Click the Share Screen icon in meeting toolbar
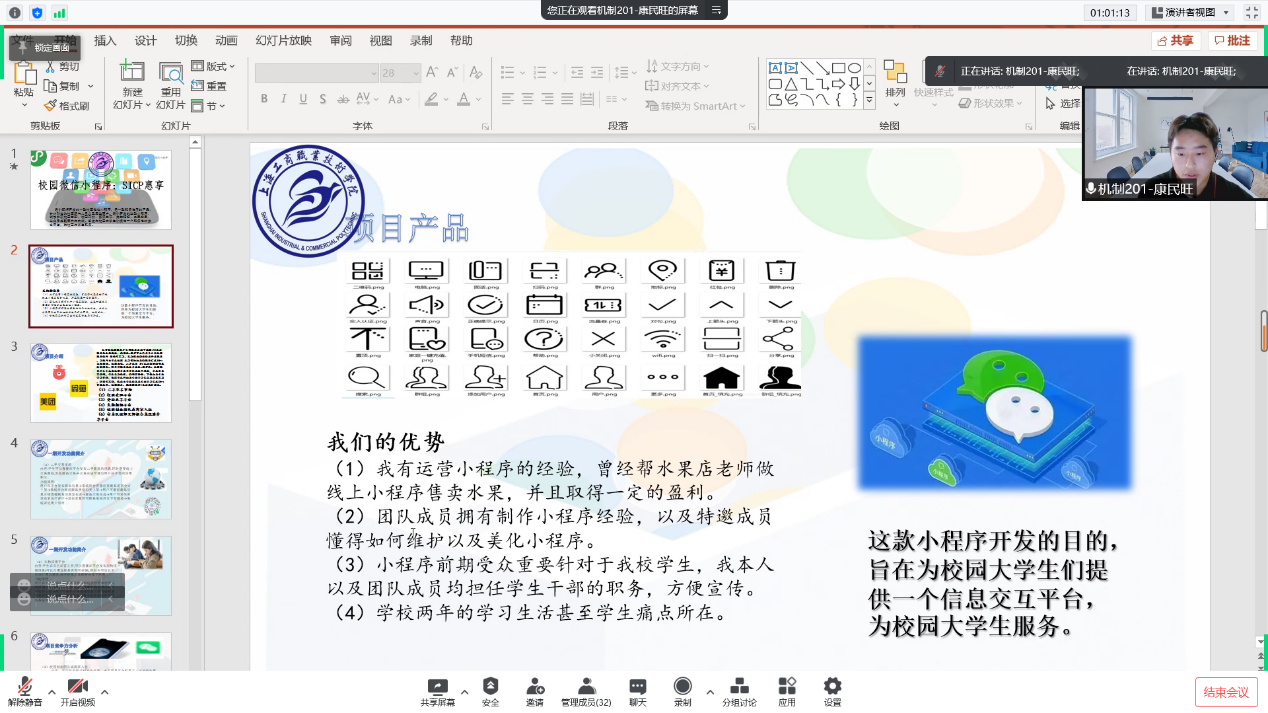1268x713 pixels. (x=437, y=686)
